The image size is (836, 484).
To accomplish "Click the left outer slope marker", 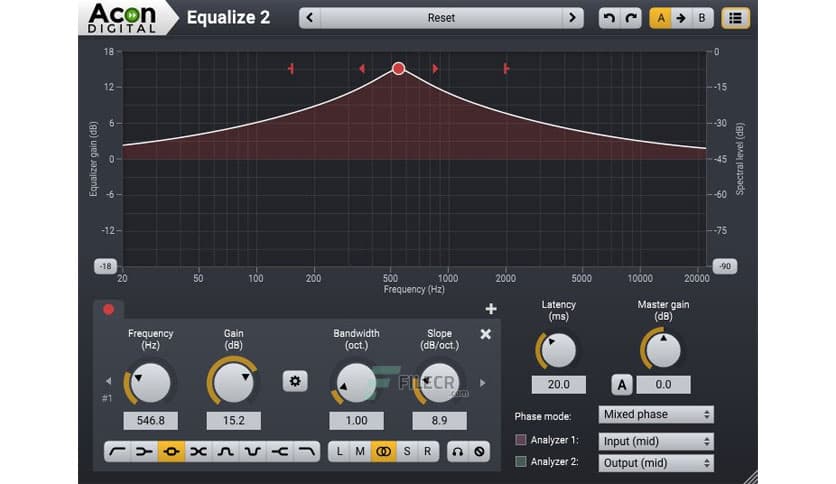I will pyautogui.click(x=291, y=68).
